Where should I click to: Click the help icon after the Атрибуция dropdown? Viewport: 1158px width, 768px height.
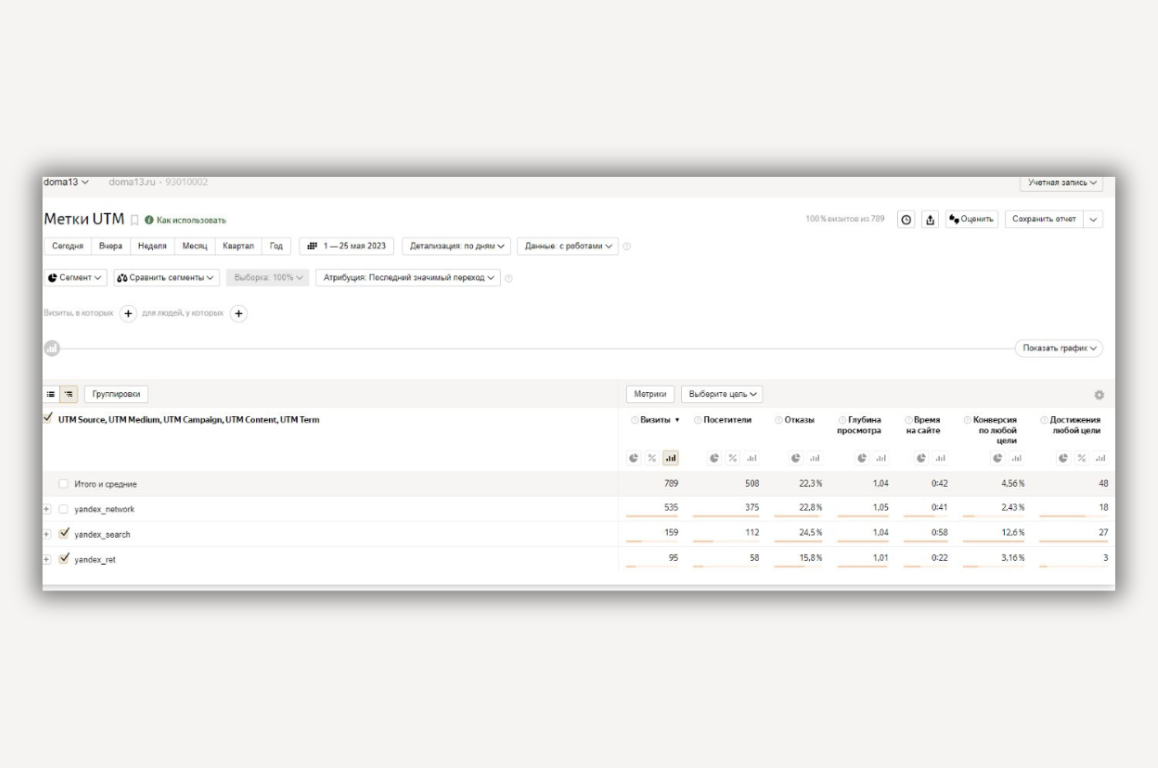[508, 278]
